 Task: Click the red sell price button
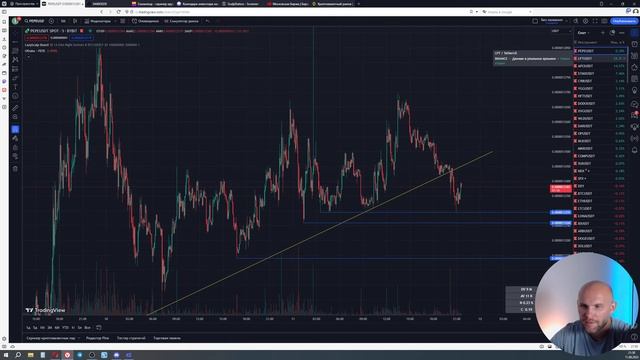click(x=37, y=38)
